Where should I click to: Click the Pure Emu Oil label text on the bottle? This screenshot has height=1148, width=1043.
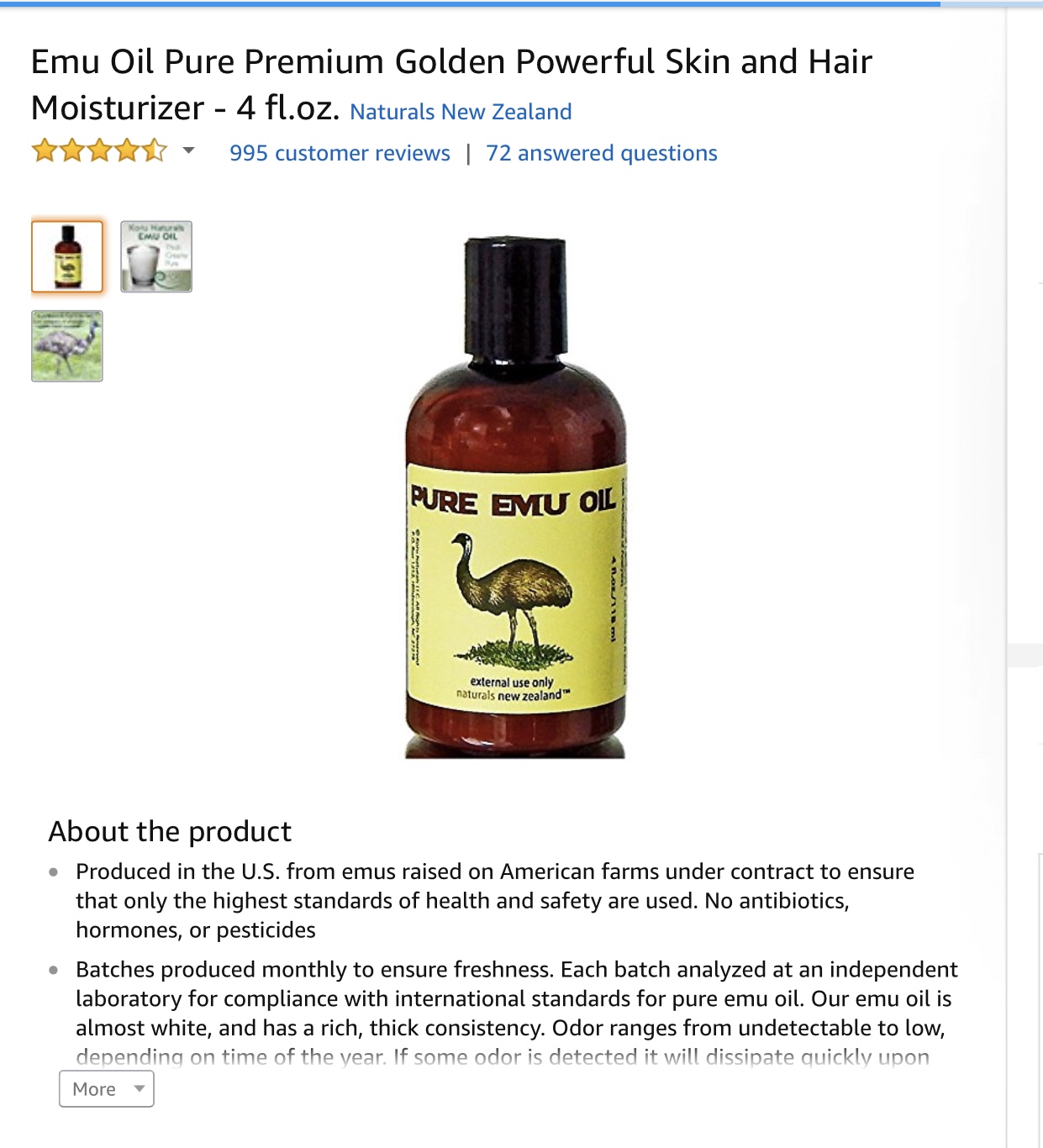[513, 502]
